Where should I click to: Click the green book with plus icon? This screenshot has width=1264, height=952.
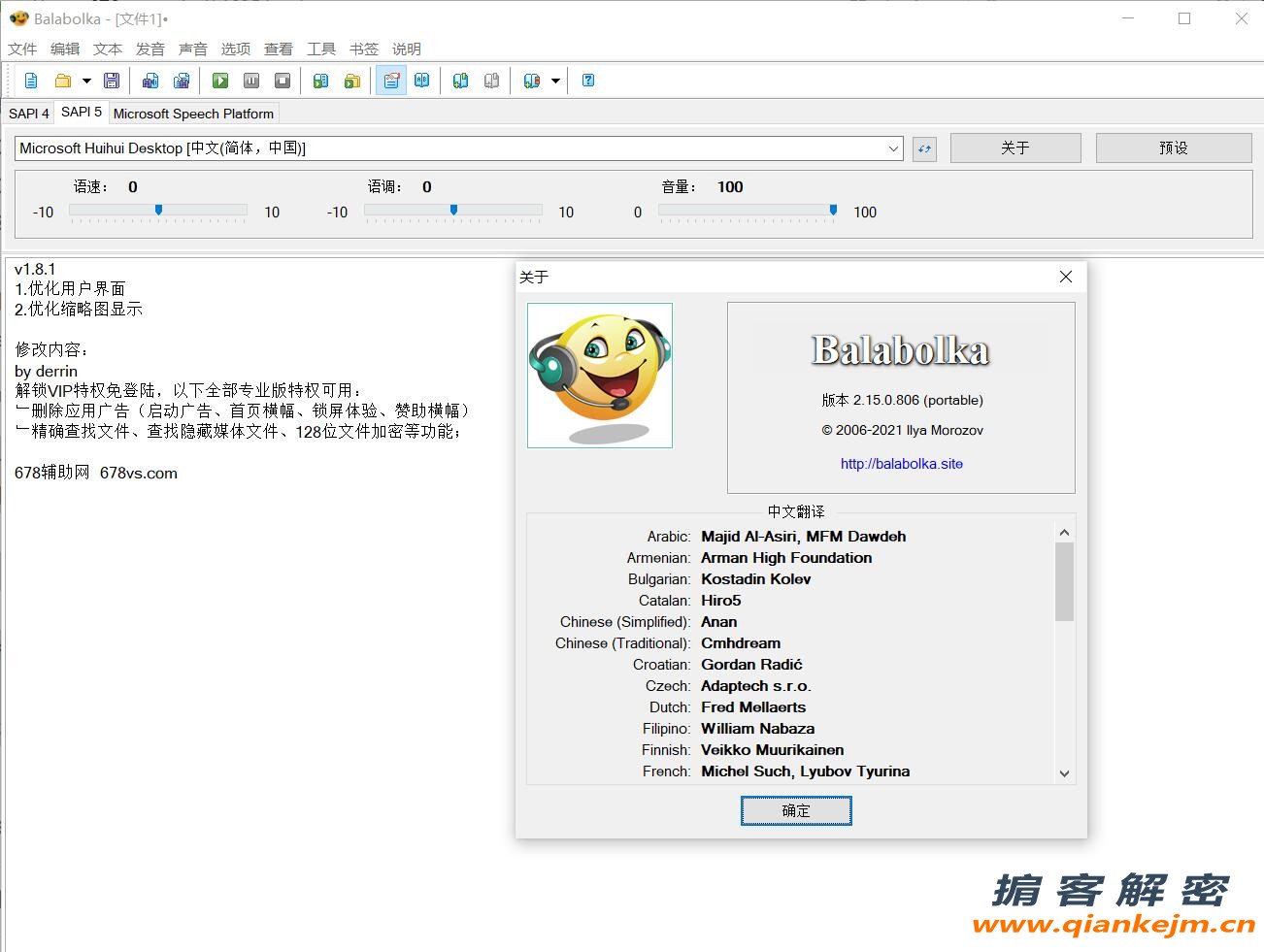(x=461, y=81)
